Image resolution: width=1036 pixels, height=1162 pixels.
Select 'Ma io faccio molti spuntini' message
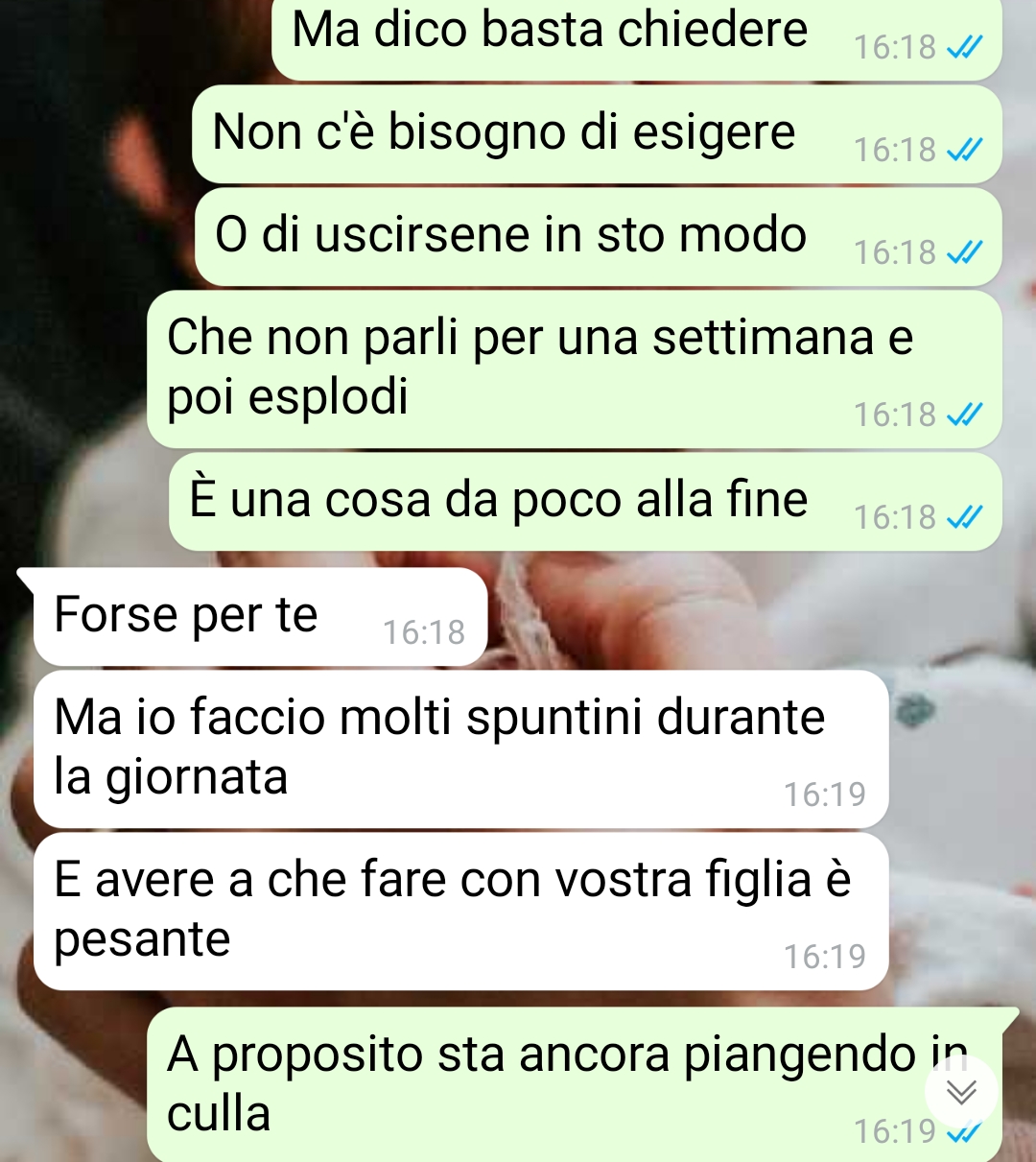461,749
